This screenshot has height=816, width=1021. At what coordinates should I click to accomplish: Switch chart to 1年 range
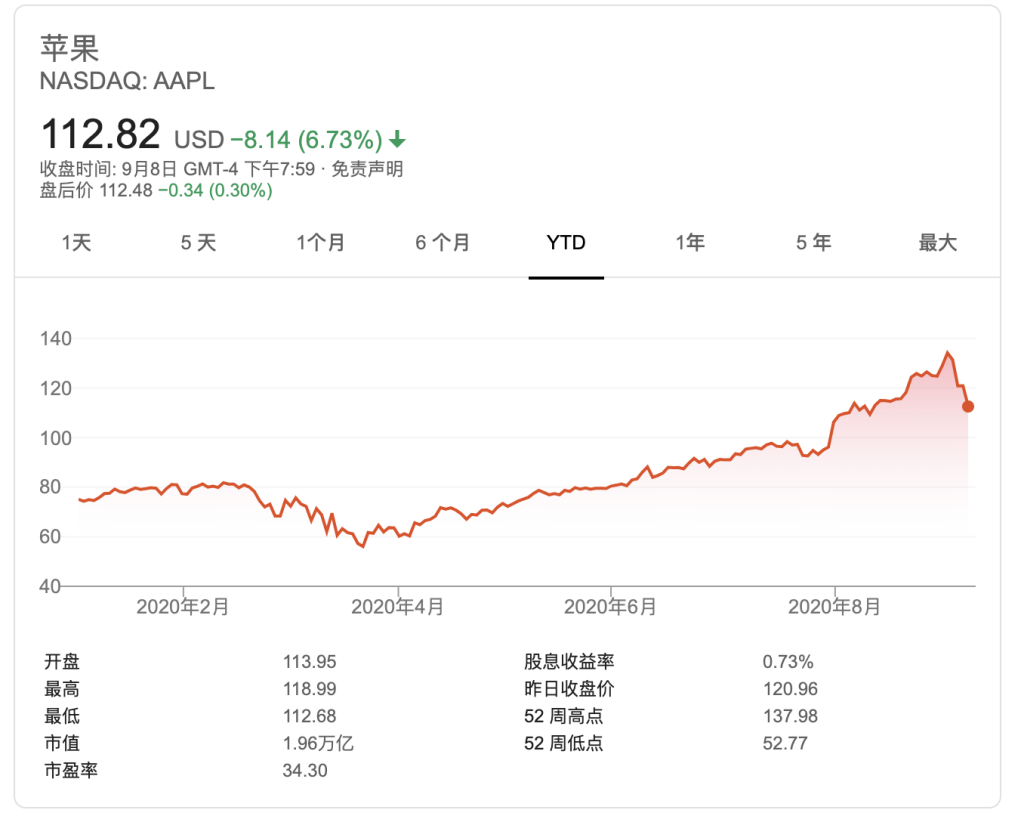coord(690,243)
